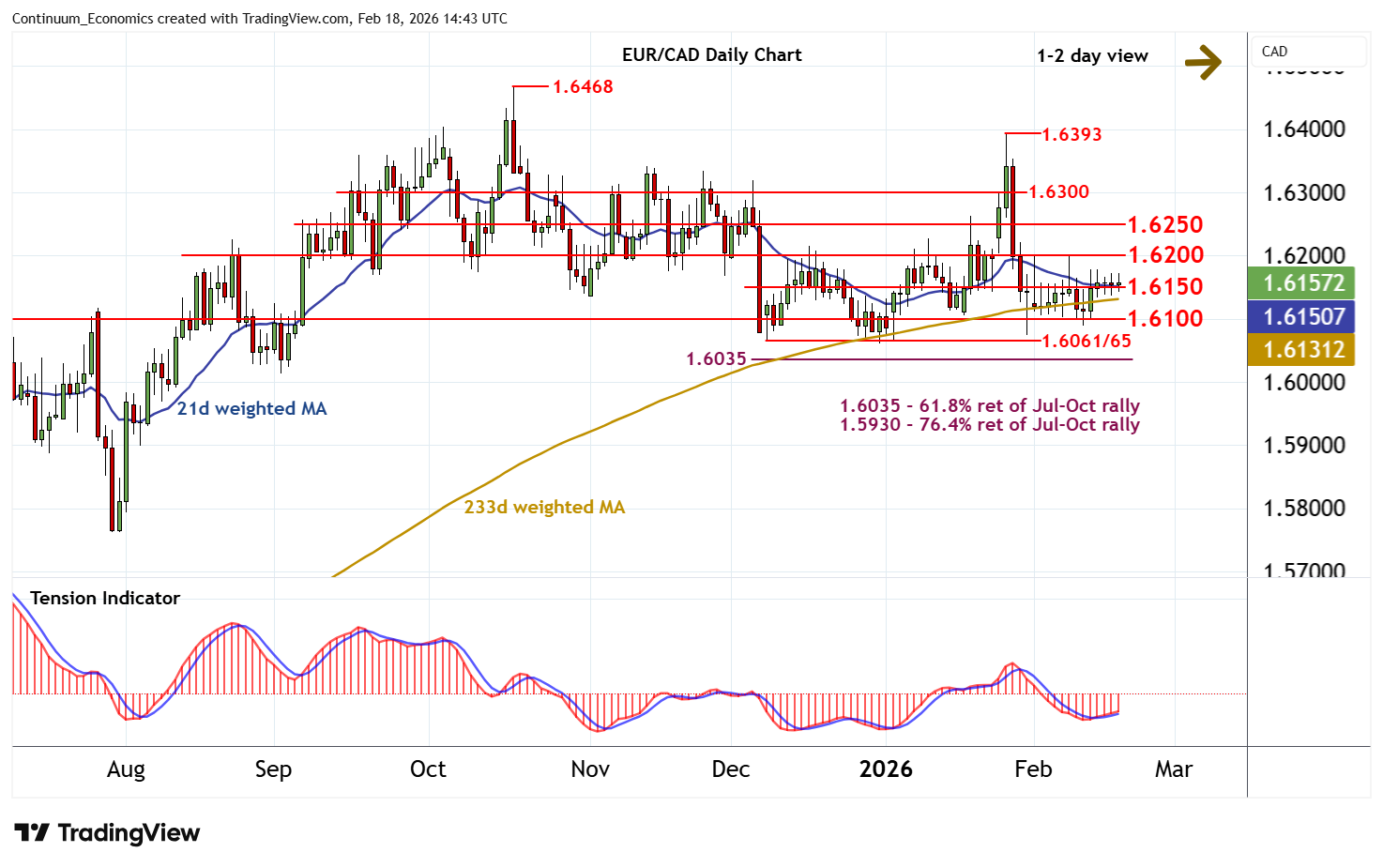
Task: Select the 1.6150 level label
Action: point(1164,286)
